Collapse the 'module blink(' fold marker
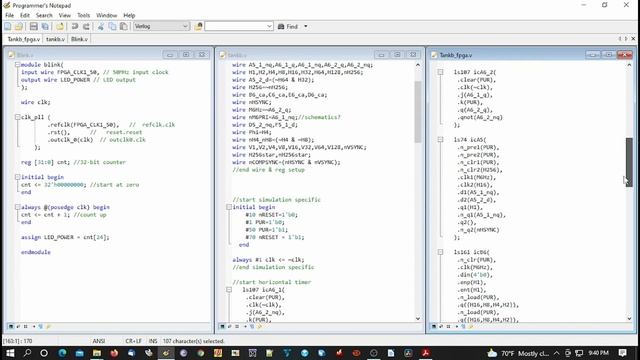 [18, 64]
